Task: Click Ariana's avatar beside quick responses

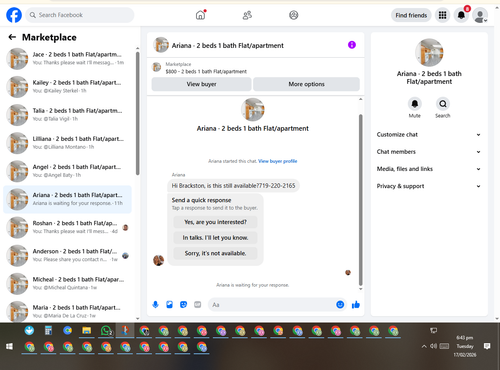Action: click(158, 260)
